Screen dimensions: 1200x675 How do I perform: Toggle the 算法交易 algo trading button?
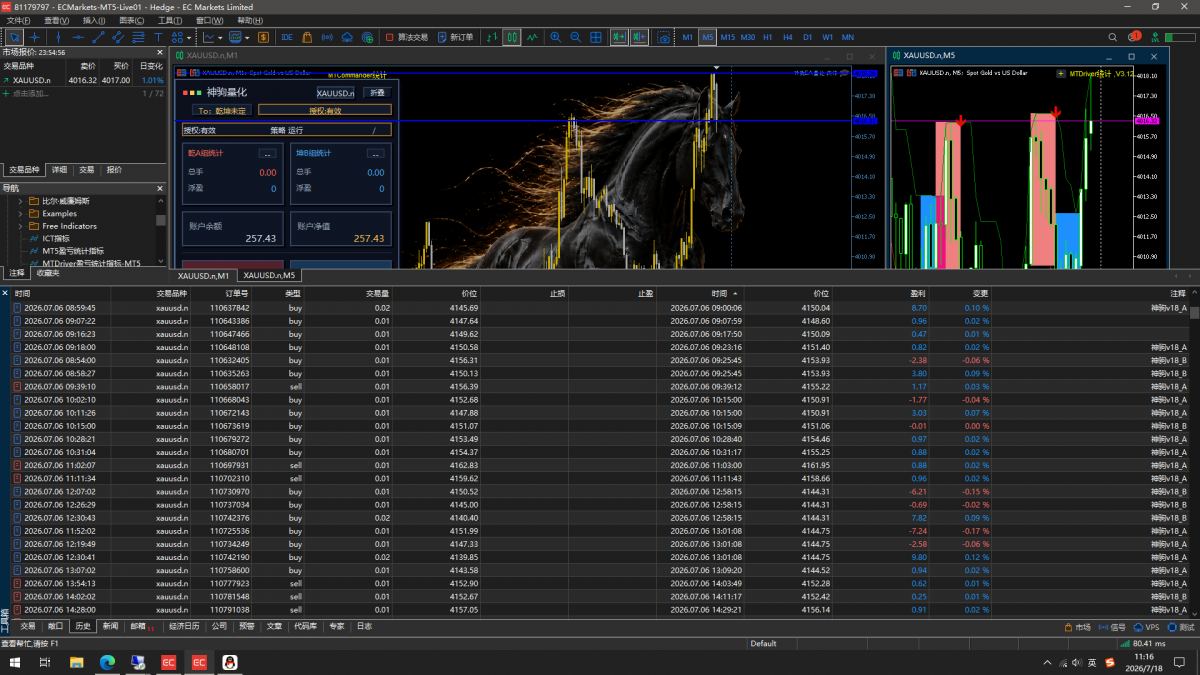[407, 37]
